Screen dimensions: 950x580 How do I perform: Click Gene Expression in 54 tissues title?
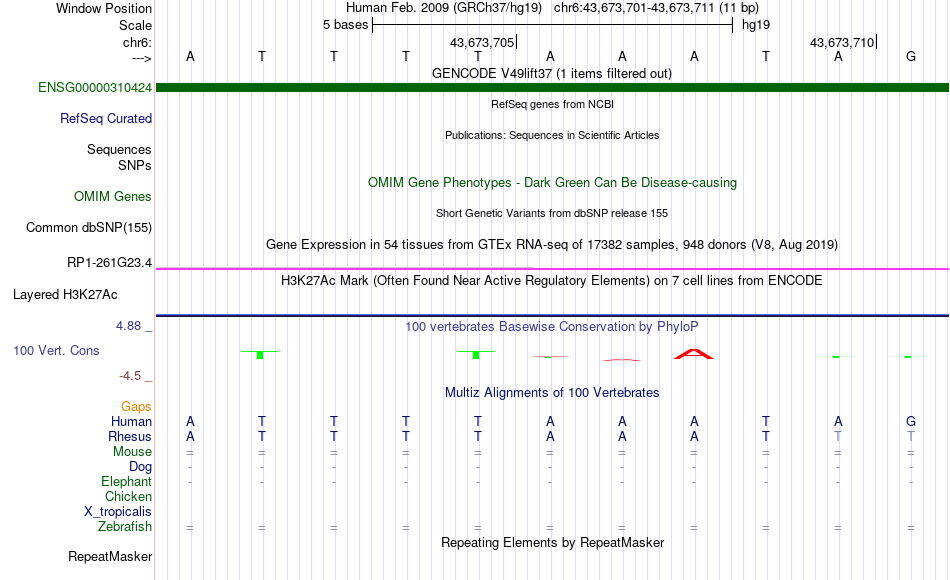552,244
